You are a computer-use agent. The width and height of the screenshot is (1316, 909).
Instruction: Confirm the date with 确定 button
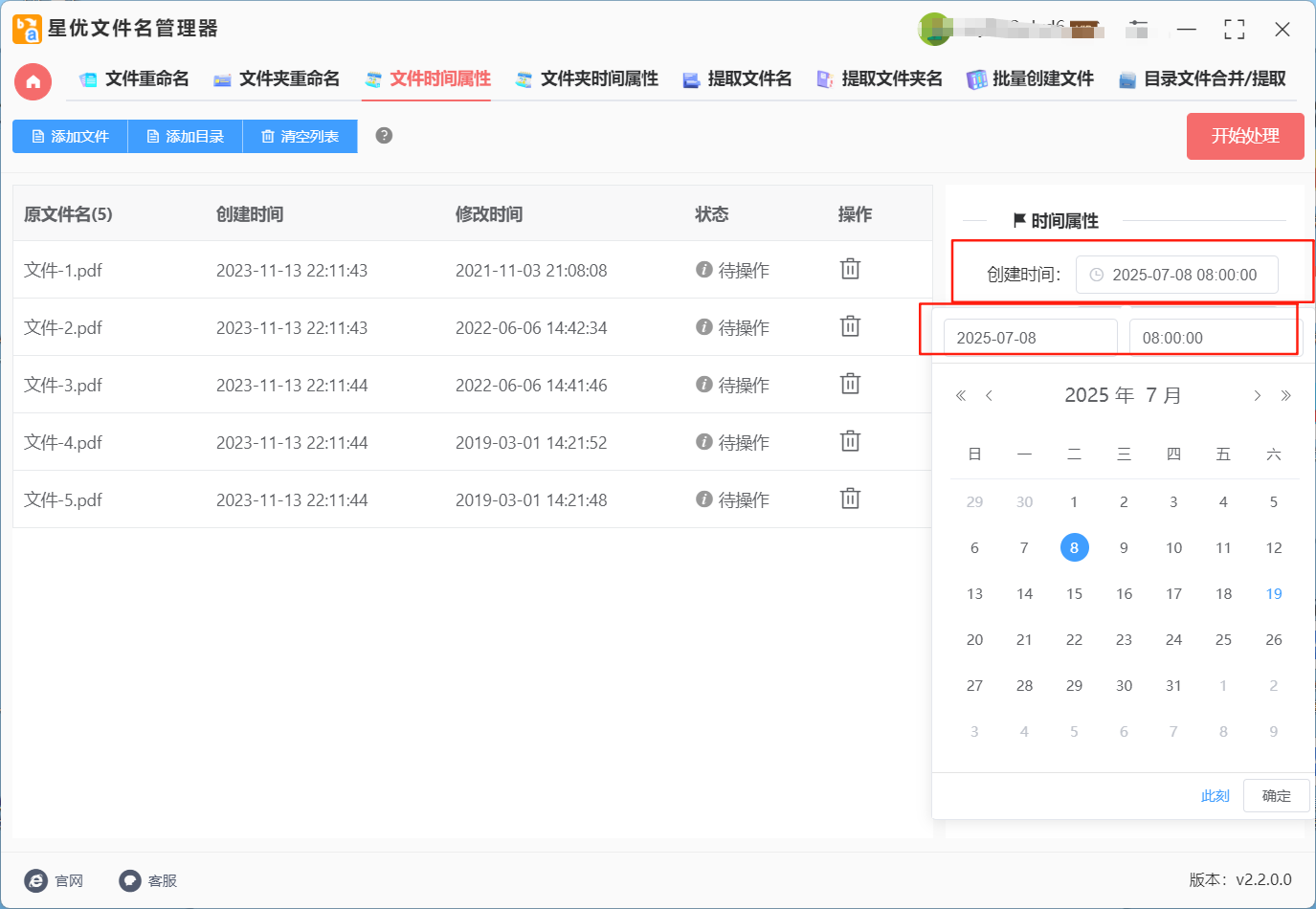click(x=1276, y=795)
